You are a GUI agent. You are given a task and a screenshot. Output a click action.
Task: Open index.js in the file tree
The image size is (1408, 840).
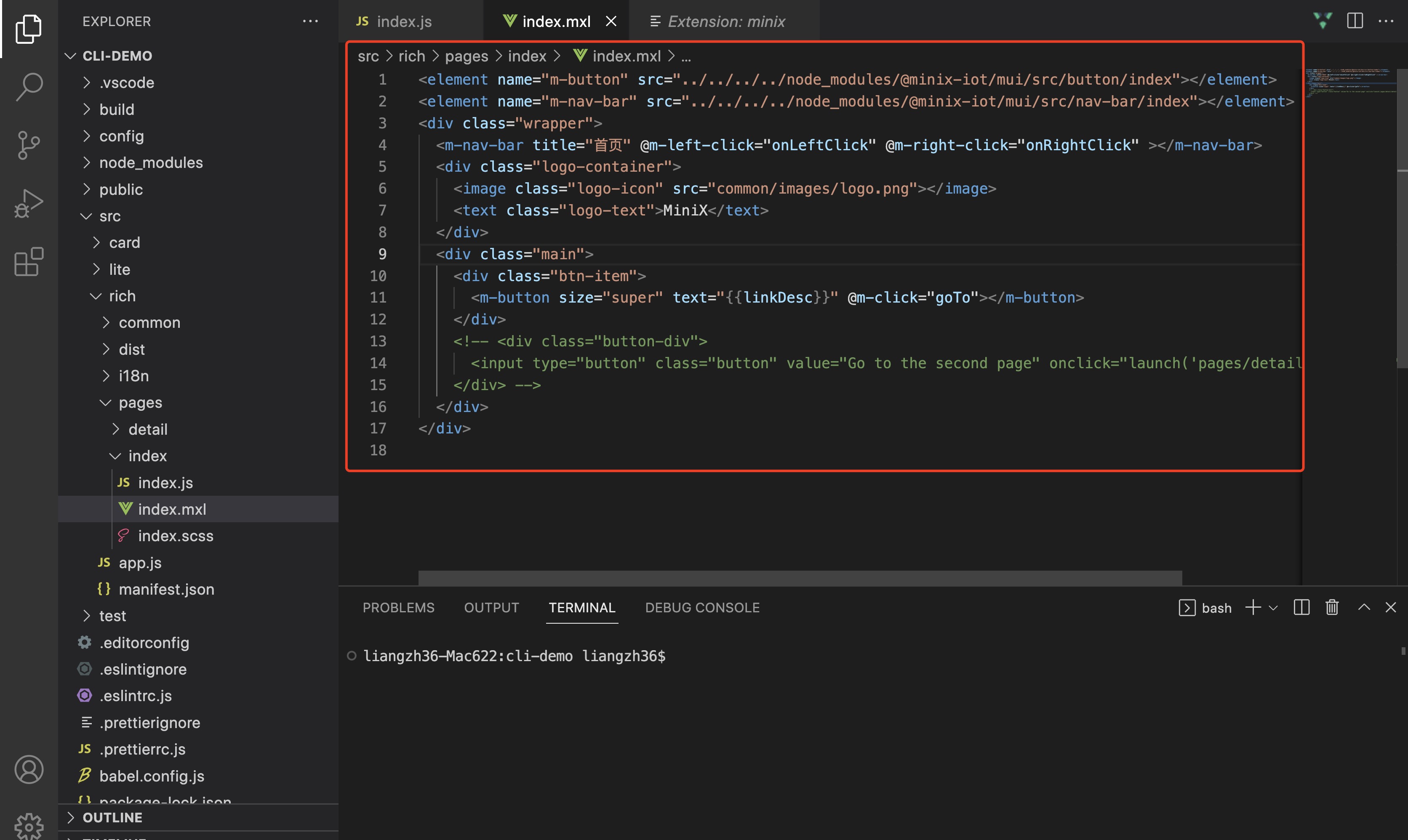(198, 483)
